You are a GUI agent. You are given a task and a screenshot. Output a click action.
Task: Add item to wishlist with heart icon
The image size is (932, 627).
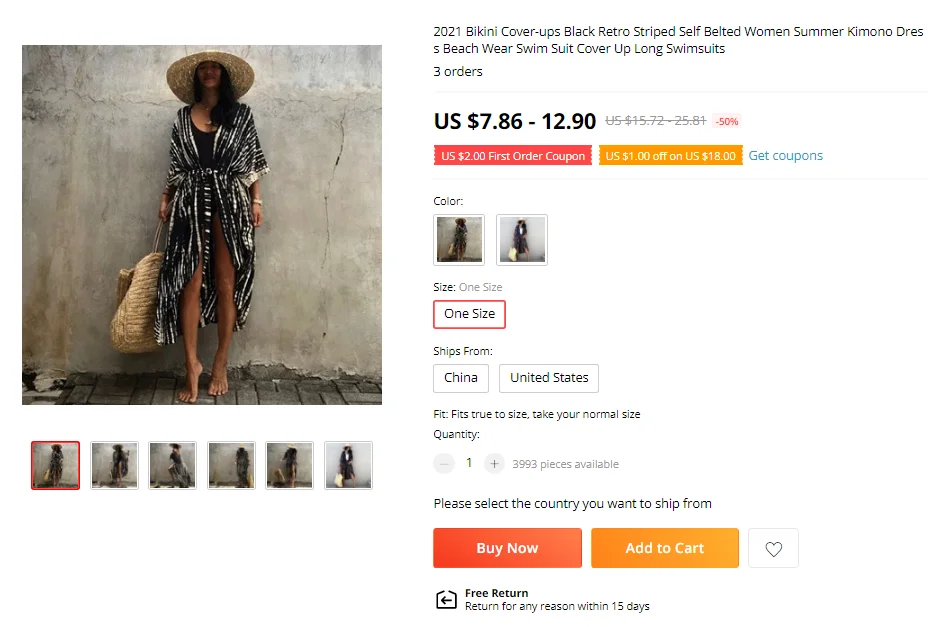point(773,548)
